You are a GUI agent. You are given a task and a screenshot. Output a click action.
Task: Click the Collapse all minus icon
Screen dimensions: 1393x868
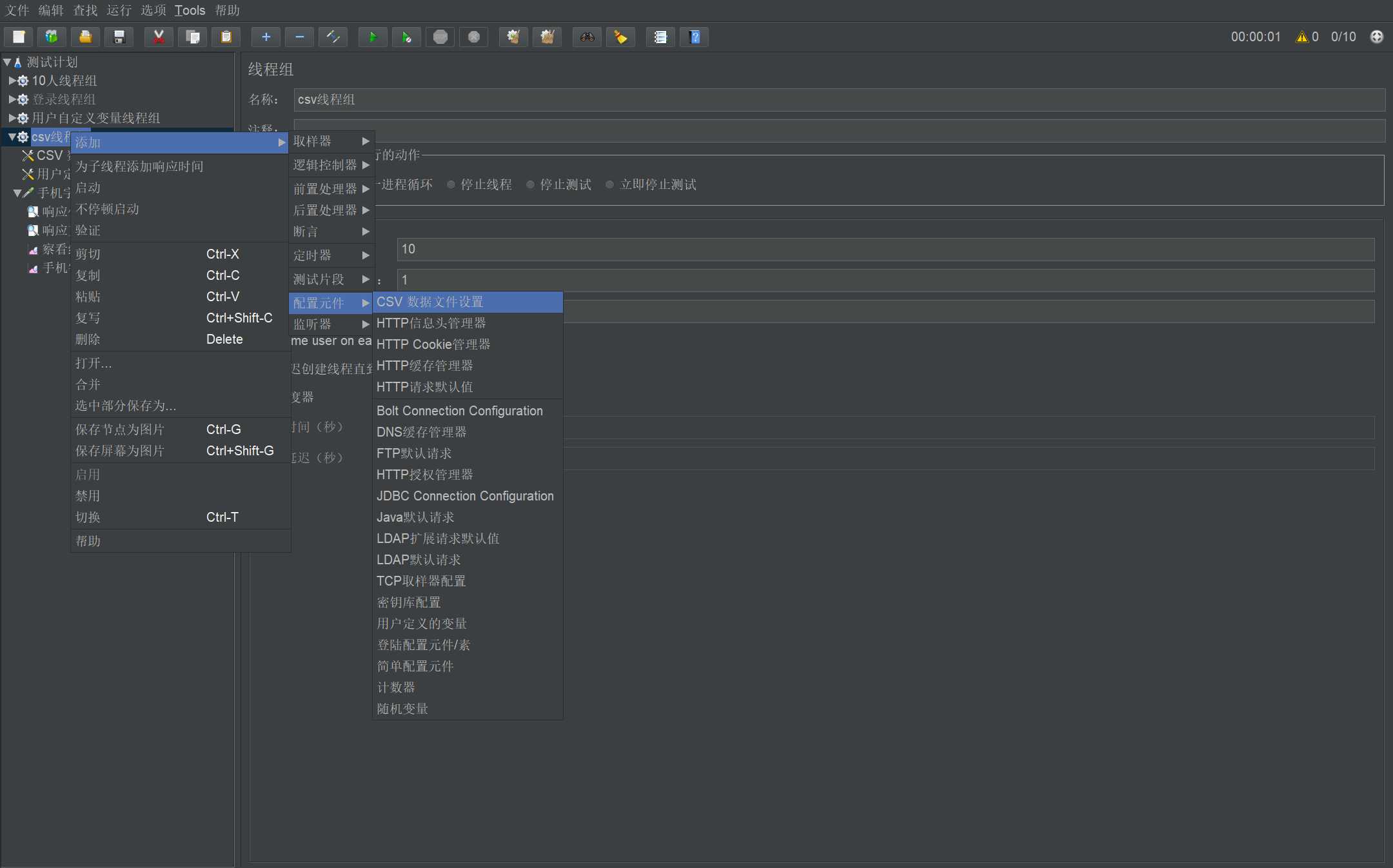click(x=299, y=37)
